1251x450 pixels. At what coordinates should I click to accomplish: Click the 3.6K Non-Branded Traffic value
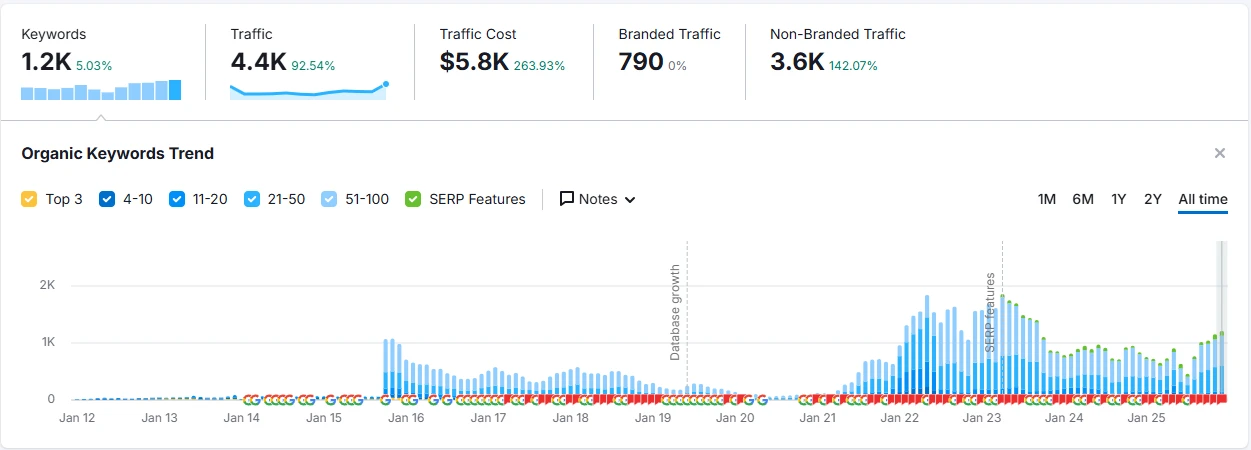[x=797, y=63]
